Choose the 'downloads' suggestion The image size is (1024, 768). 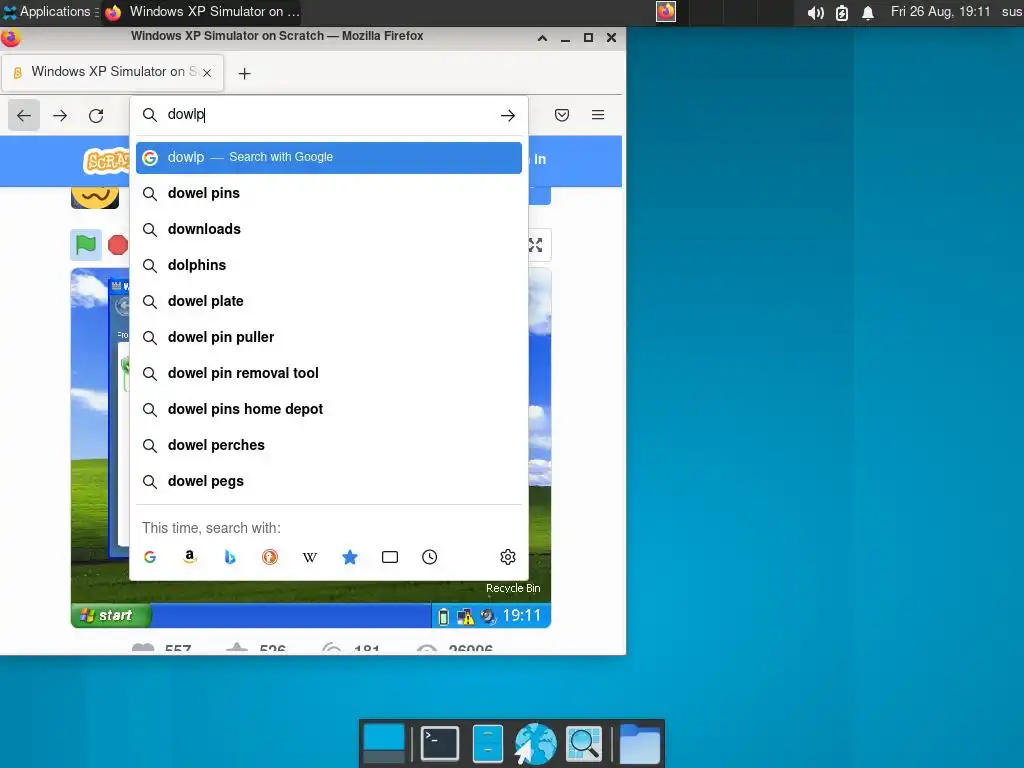coord(328,229)
